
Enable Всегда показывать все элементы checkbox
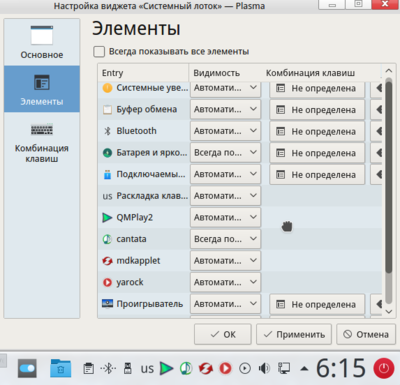click(99, 52)
